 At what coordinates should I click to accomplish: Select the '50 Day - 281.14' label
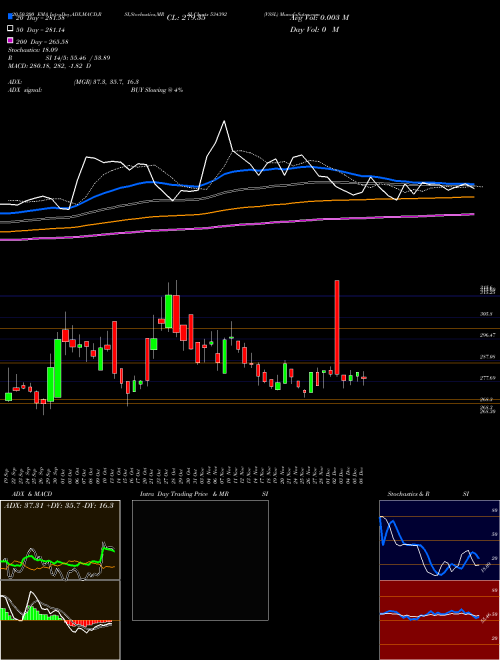[40, 29]
